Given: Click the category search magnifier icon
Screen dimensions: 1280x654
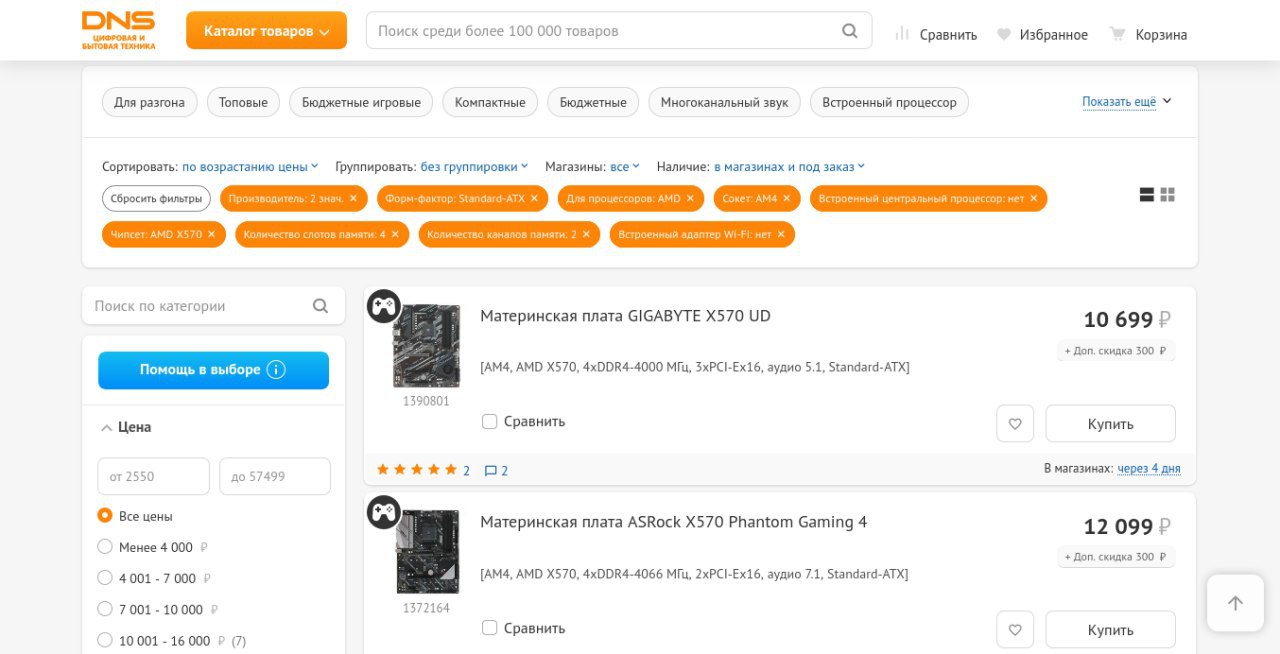Looking at the screenshot, I should pyautogui.click(x=320, y=306).
